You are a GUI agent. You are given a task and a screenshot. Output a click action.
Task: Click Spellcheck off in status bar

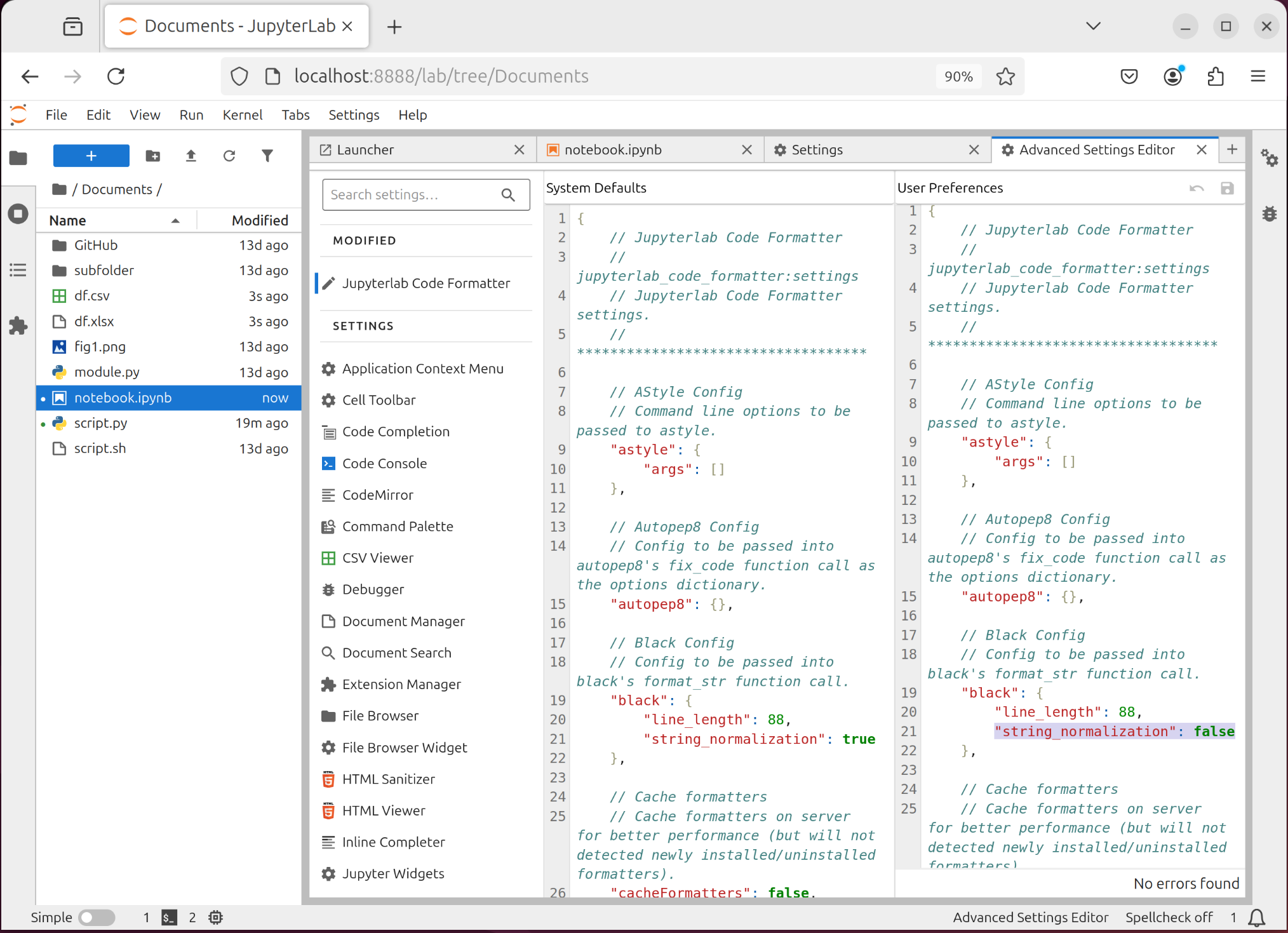[x=1169, y=917]
